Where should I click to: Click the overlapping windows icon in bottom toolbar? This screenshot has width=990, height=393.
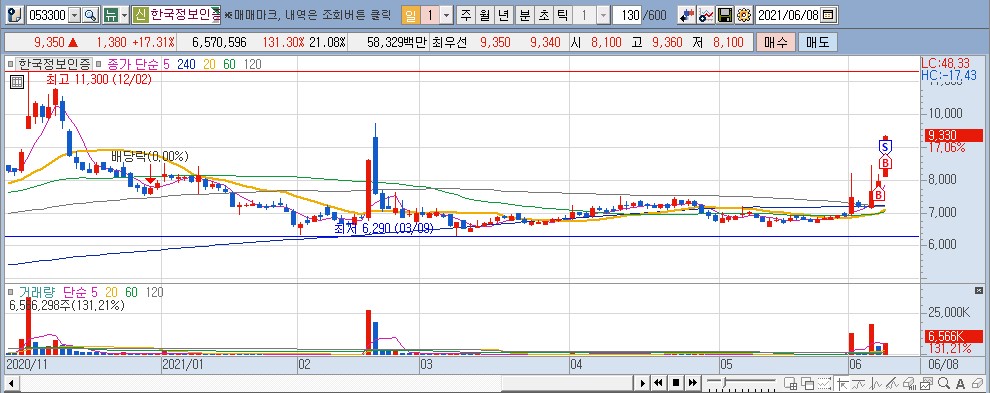(808, 383)
